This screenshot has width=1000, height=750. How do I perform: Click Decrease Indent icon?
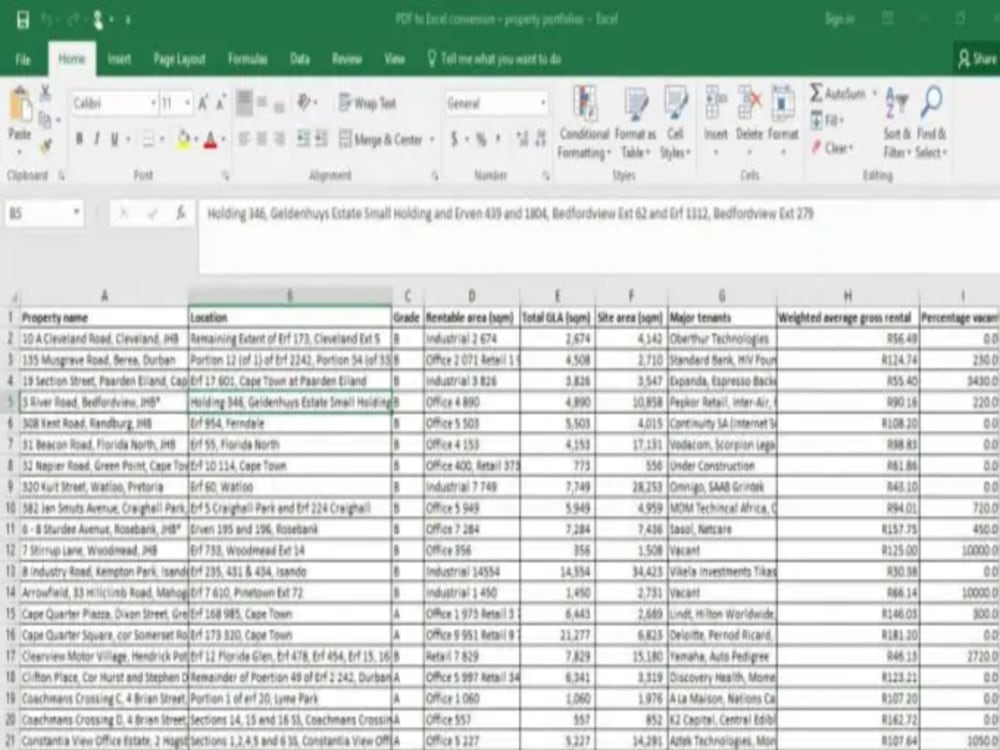(x=303, y=139)
